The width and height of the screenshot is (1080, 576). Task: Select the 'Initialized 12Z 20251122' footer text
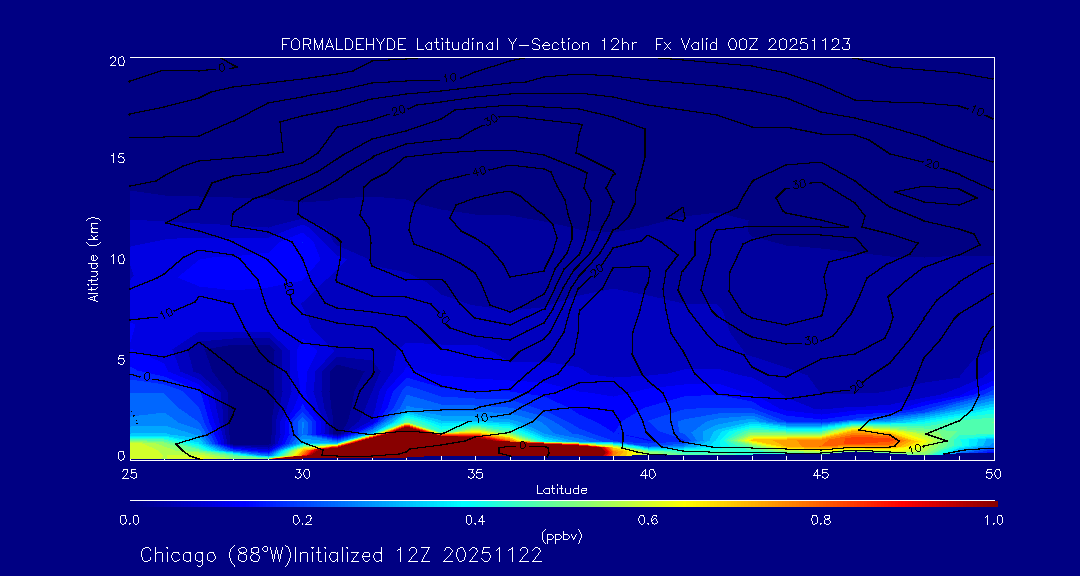[x=418, y=555]
